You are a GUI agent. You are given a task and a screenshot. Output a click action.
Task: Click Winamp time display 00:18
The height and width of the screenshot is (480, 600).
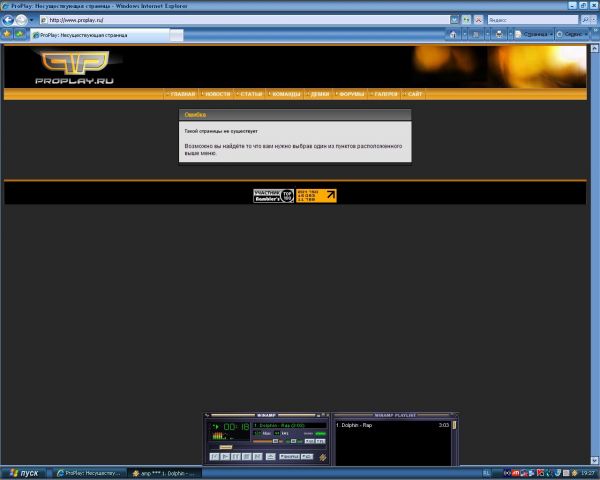(x=236, y=426)
